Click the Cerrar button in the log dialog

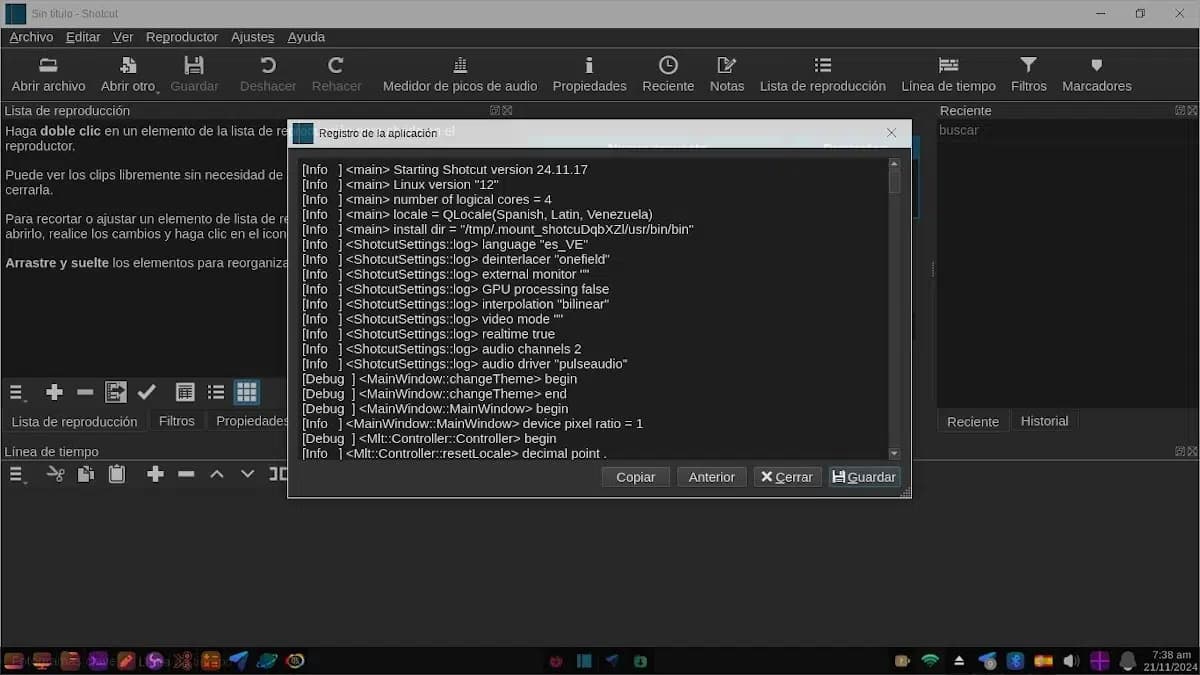pos(787,477)
